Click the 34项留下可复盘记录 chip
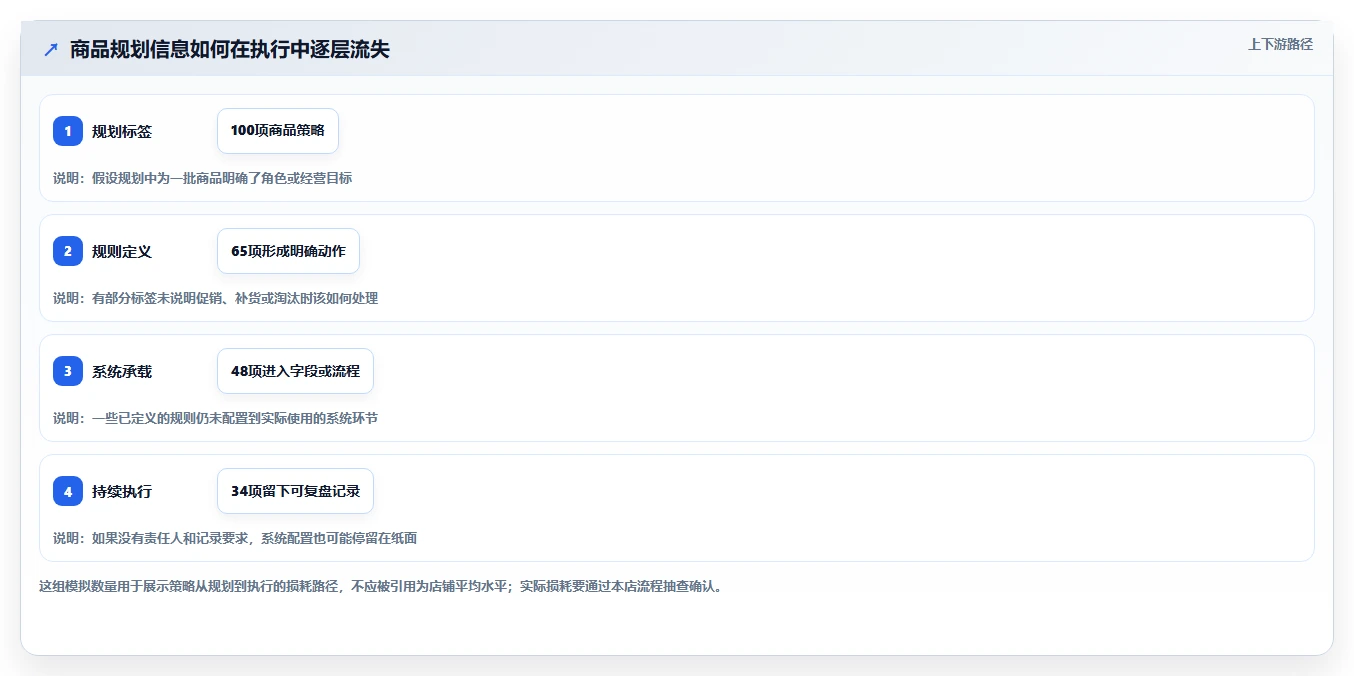The height and width of the screenshot is (676, 1354). pos(295,491)
